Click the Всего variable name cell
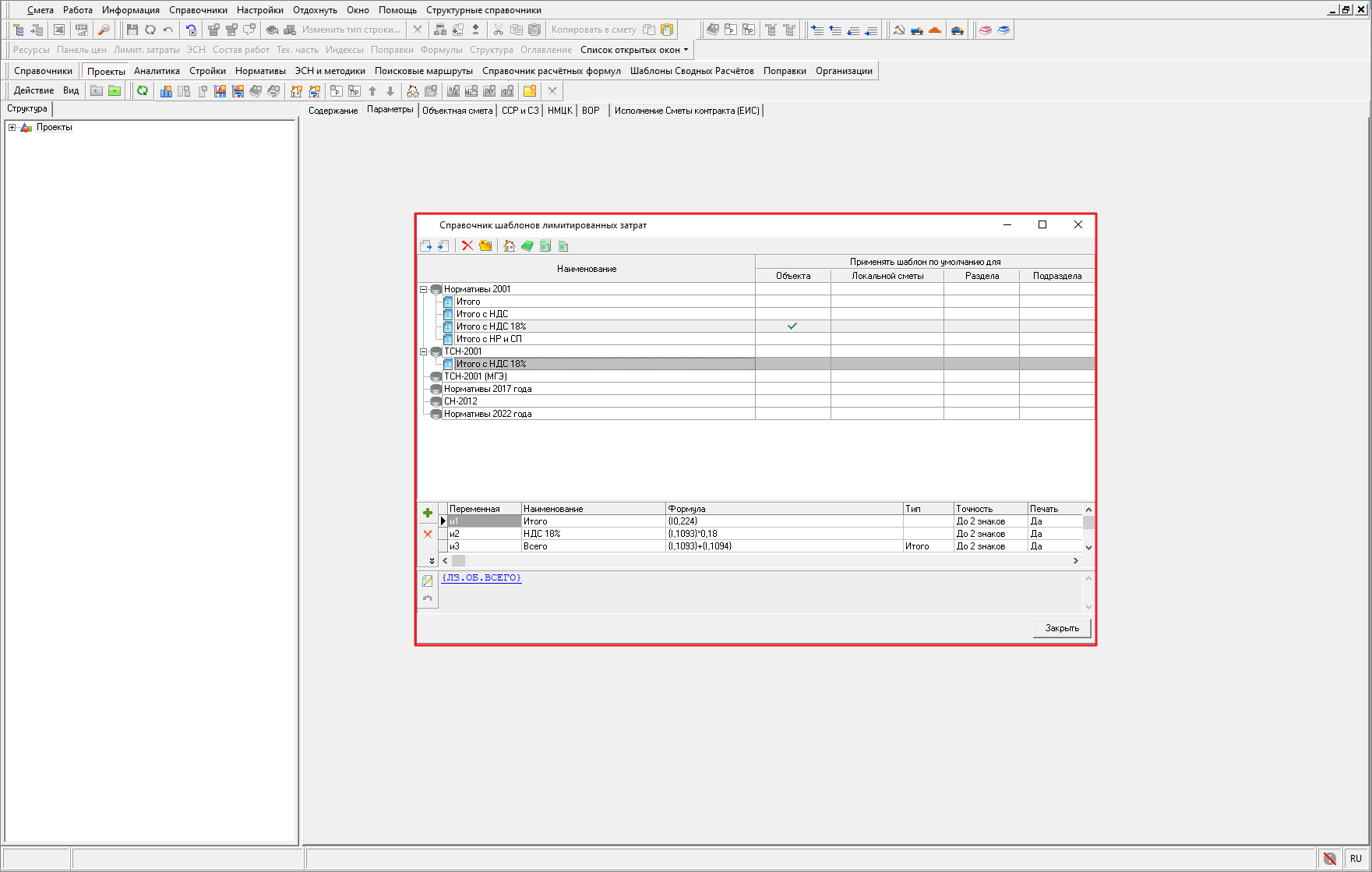 click(x=593, y=546)
